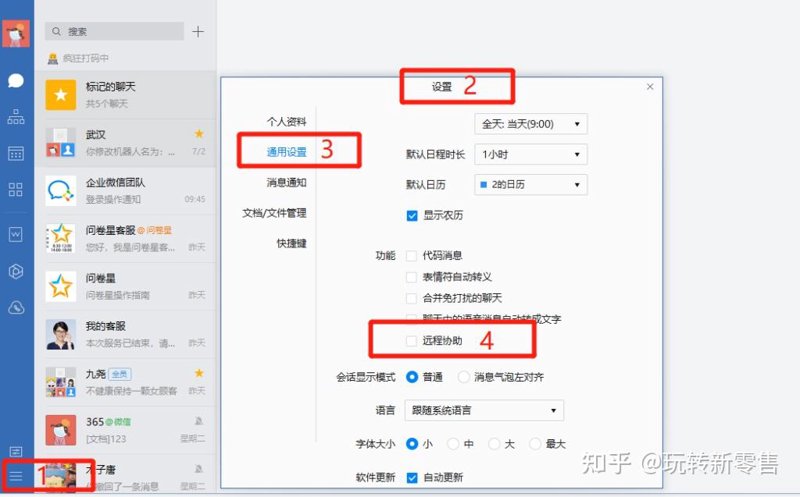Enable the 表情符自动转义 checkbox
Viewport: 800px width, 497px height.
(411, 277)
